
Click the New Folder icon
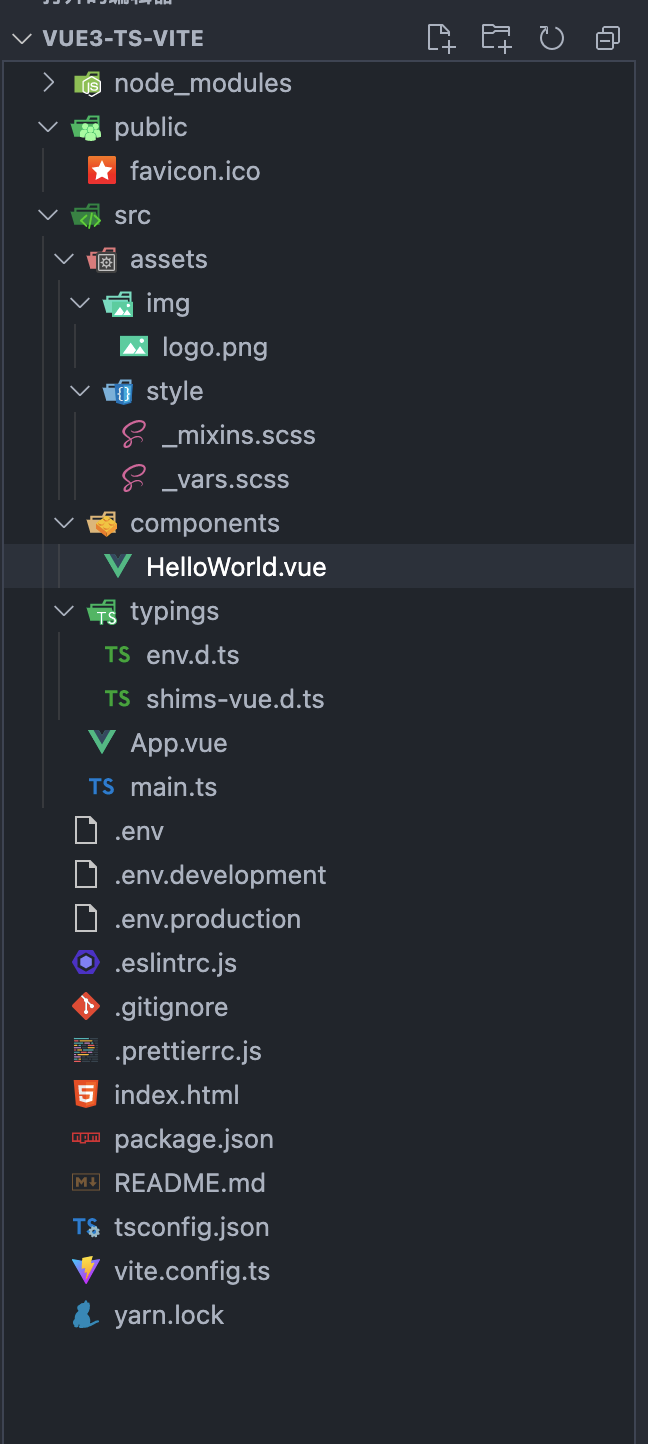[496, 38]
